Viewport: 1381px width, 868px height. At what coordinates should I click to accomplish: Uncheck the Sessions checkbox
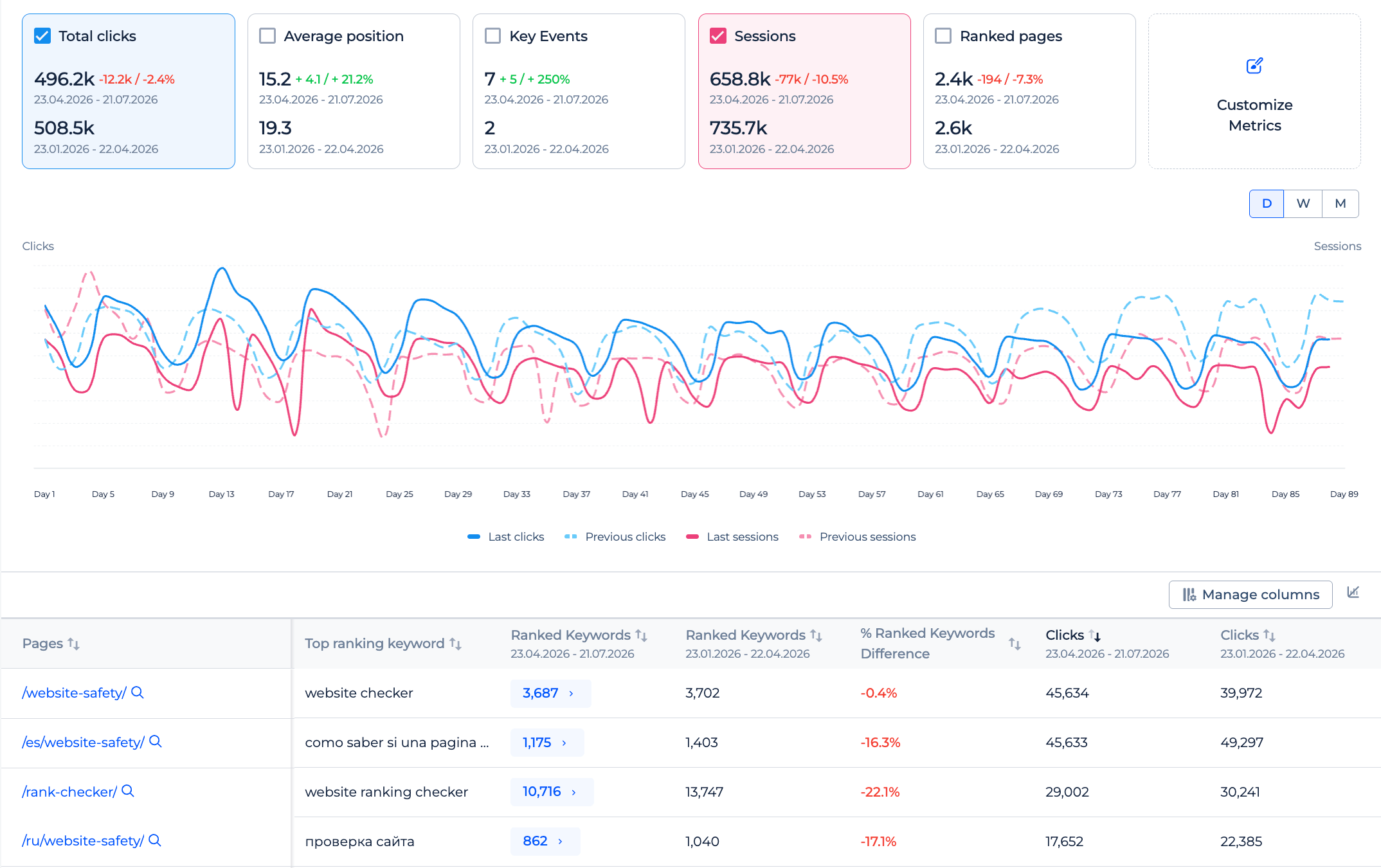(718, 36)
